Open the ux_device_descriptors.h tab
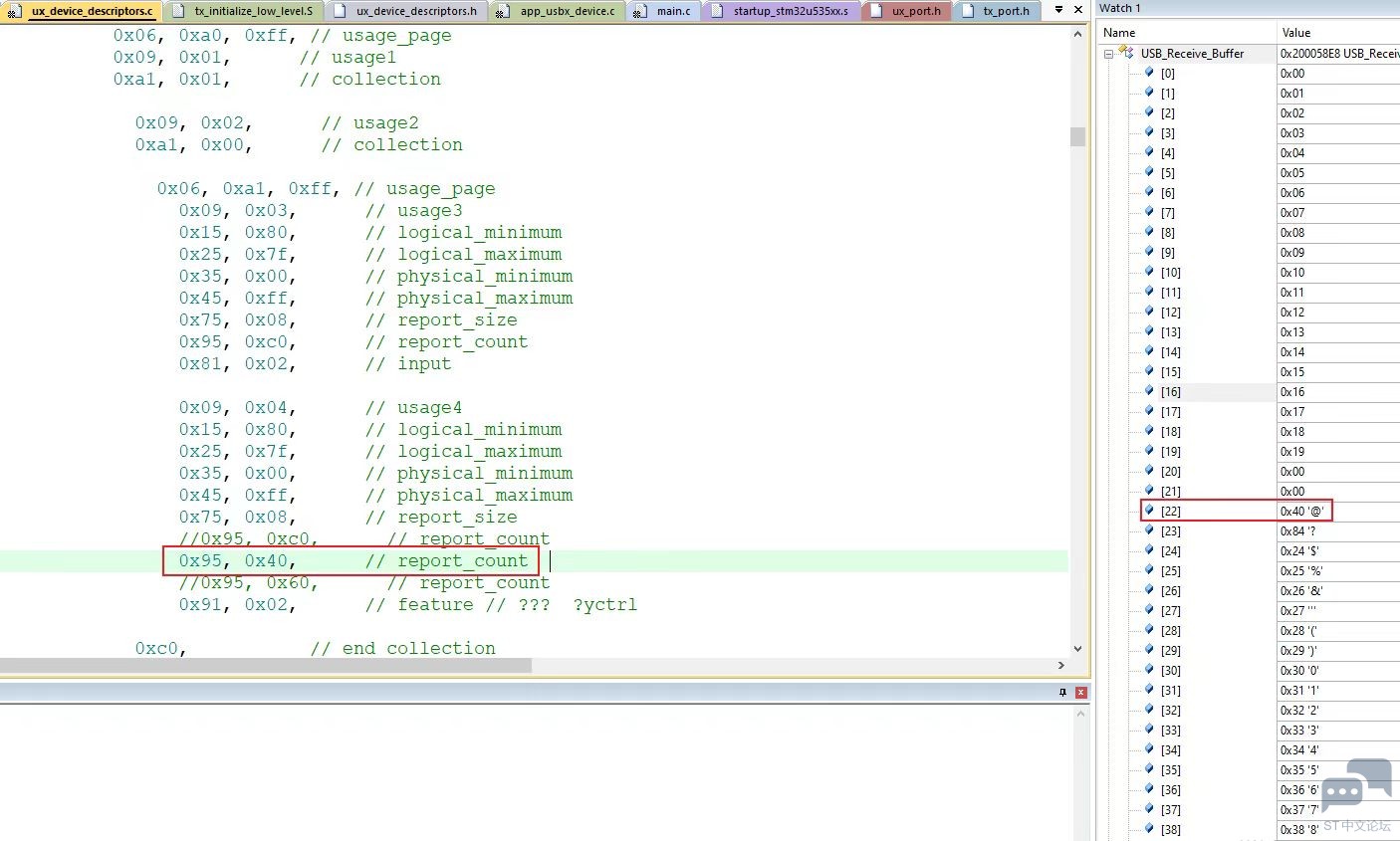Screen dimensions: 1400x841 (406, 11)
